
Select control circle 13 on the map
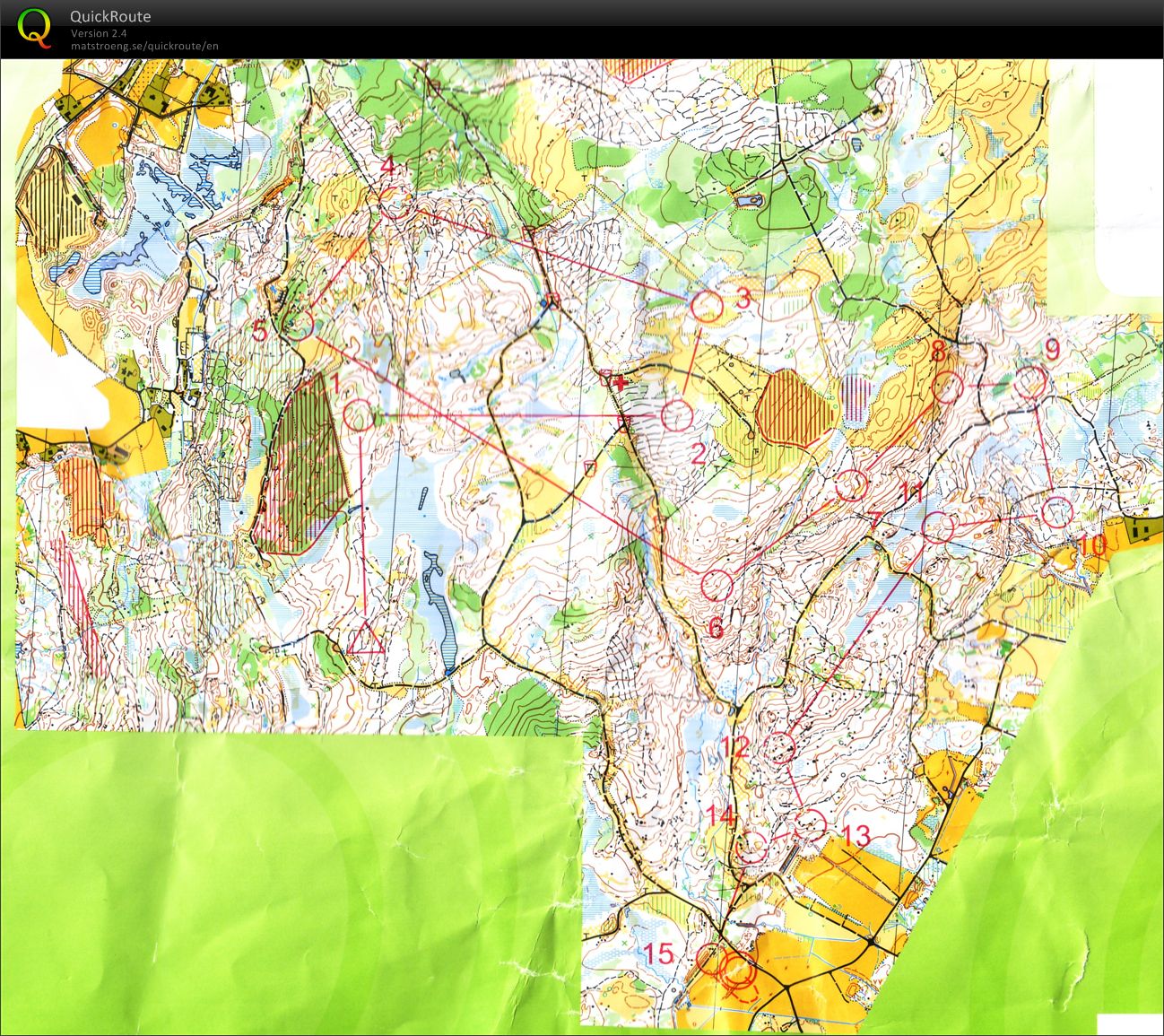(x=810, y=824)
